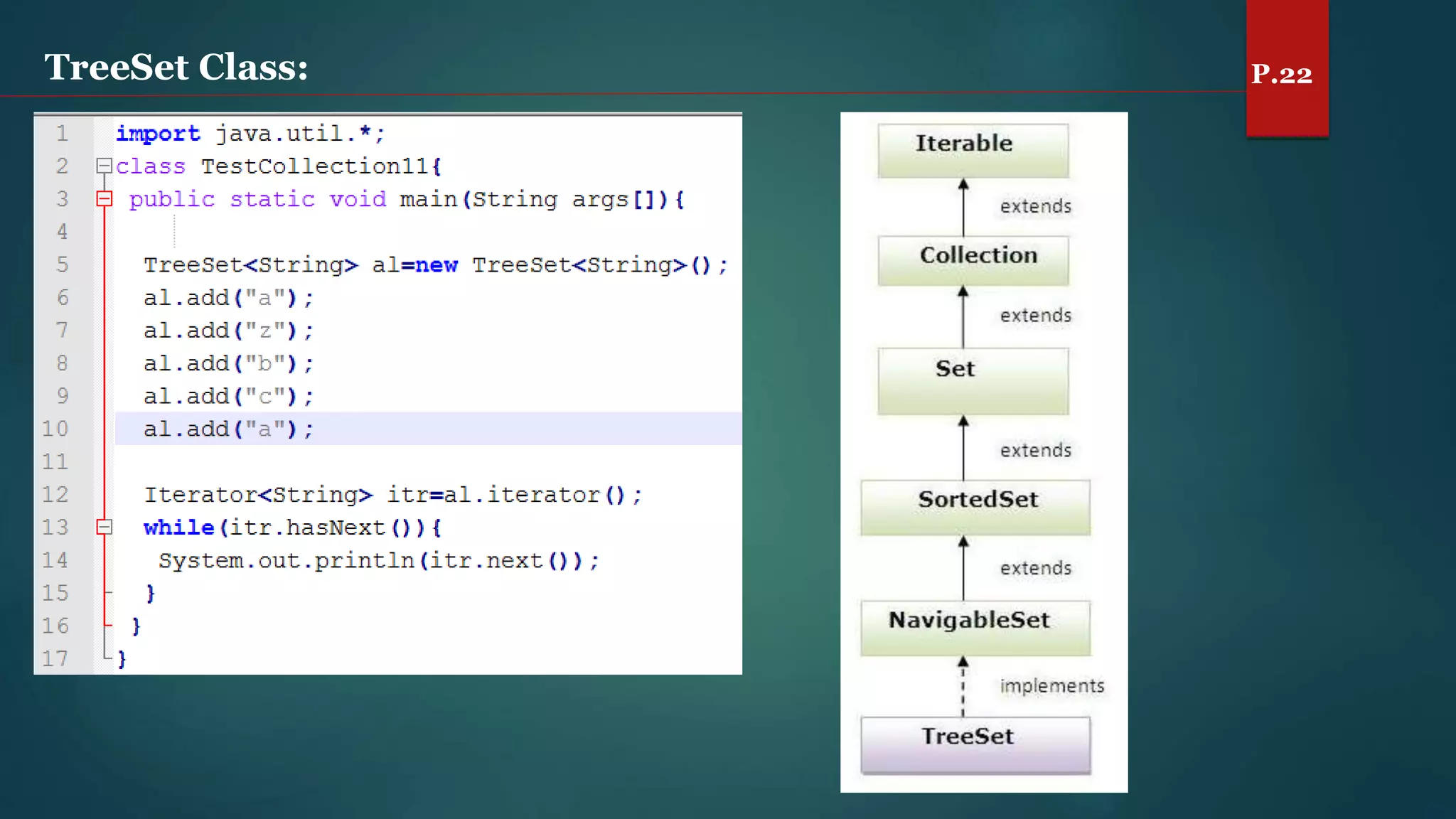The image size is (1456, 819).
Task: Click line number 1 in gutter
Action: click(x=62, y=134)
